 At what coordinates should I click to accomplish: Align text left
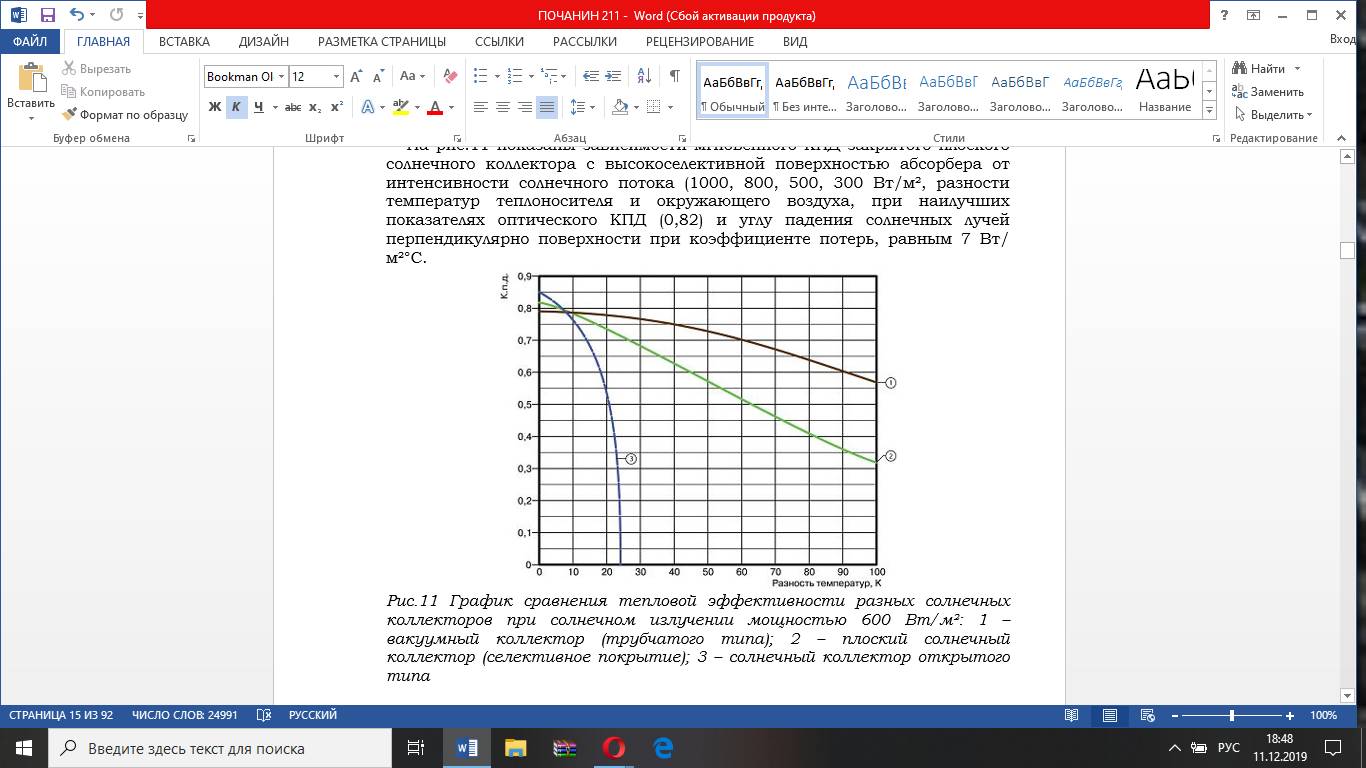tap(481, 107)
